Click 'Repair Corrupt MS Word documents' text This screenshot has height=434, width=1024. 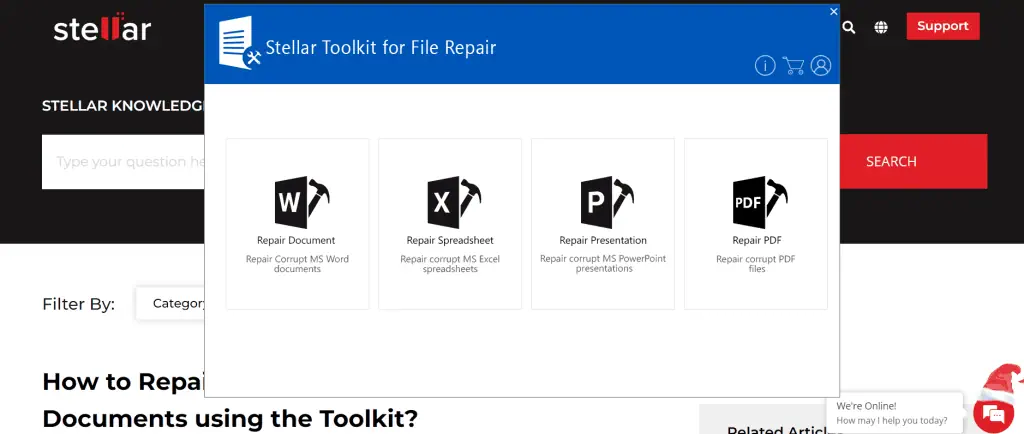coord(297,264)
